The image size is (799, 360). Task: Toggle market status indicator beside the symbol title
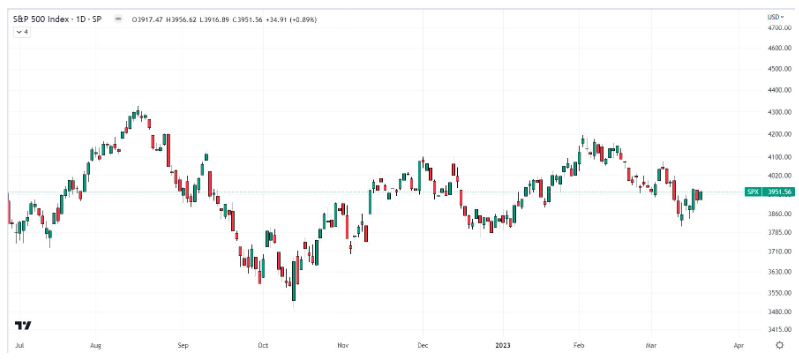pyautogui.click(x=118, y=19)
